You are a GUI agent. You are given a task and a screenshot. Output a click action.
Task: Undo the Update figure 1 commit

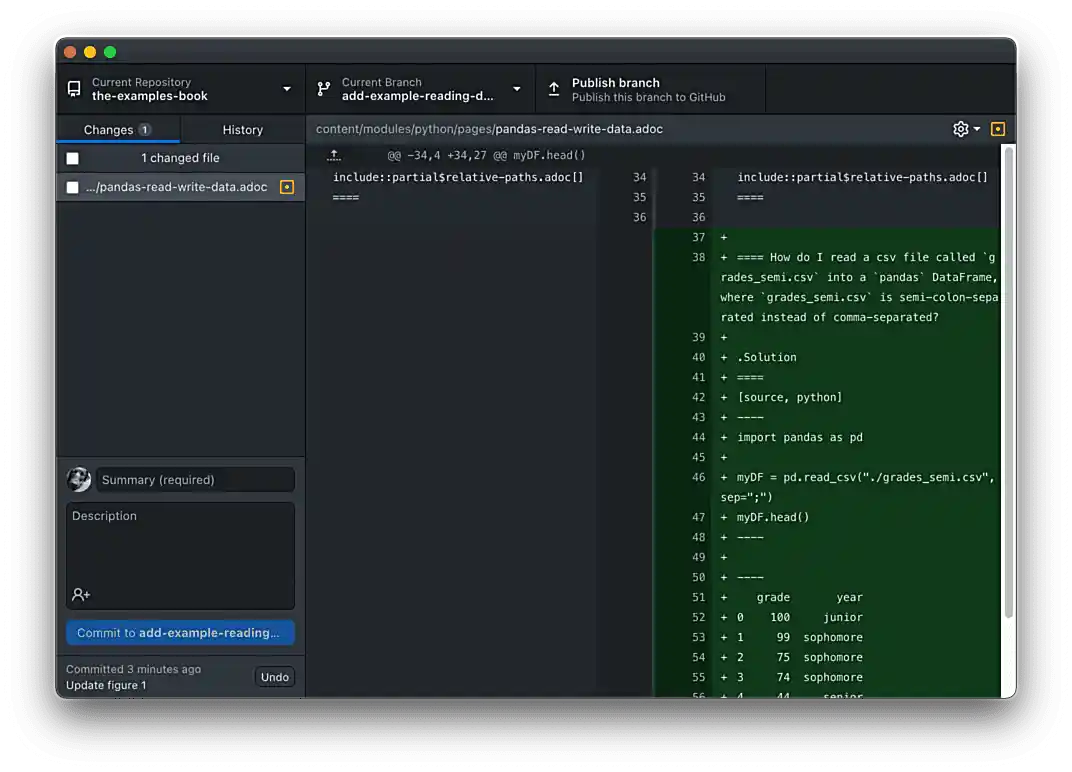click(274, 677)
